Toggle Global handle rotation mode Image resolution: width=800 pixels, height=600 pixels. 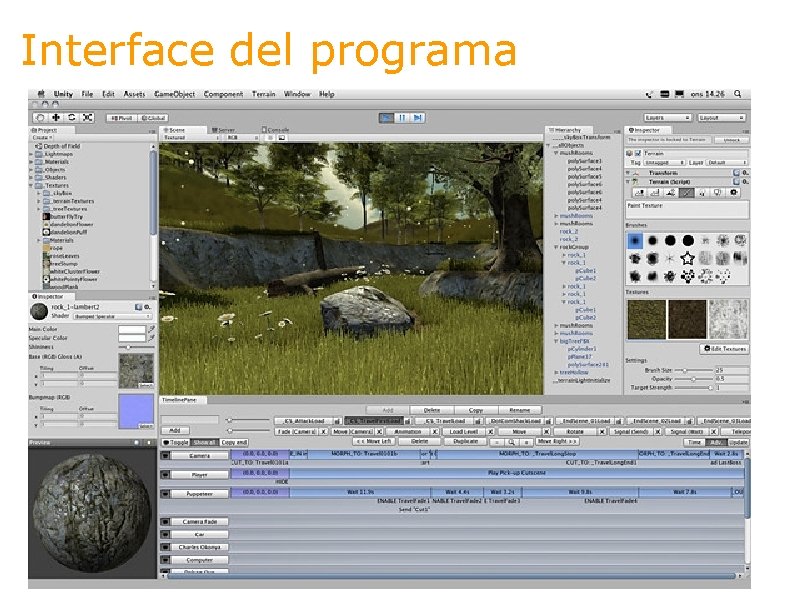click(x=153, y=118)
